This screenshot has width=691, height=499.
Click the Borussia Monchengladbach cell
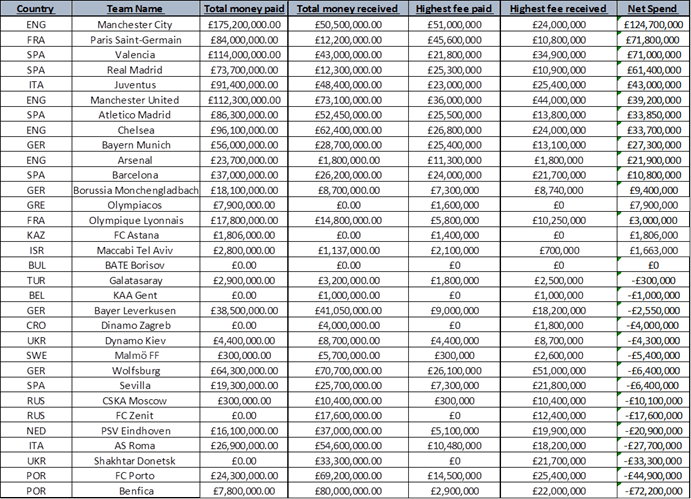tap(135, 190)
